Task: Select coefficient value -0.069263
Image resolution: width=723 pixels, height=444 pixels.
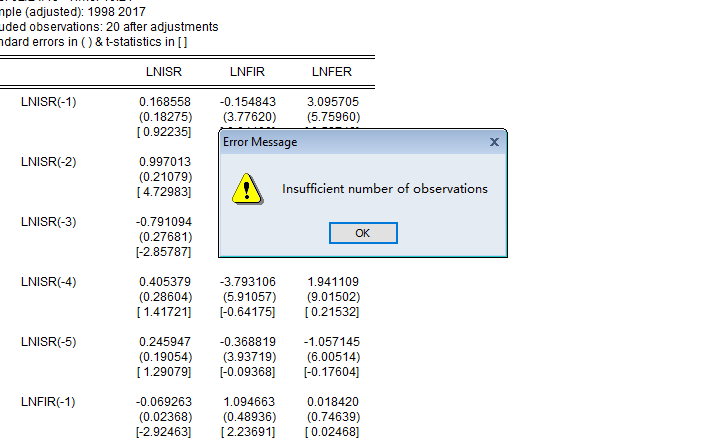Action: (x=164, y=402)
